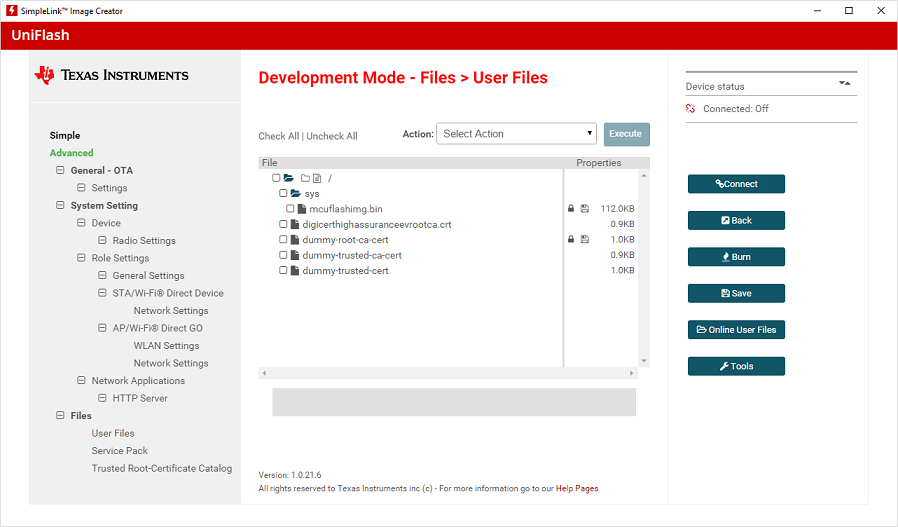Tick the sys folder checkbox

click(283, 193)
